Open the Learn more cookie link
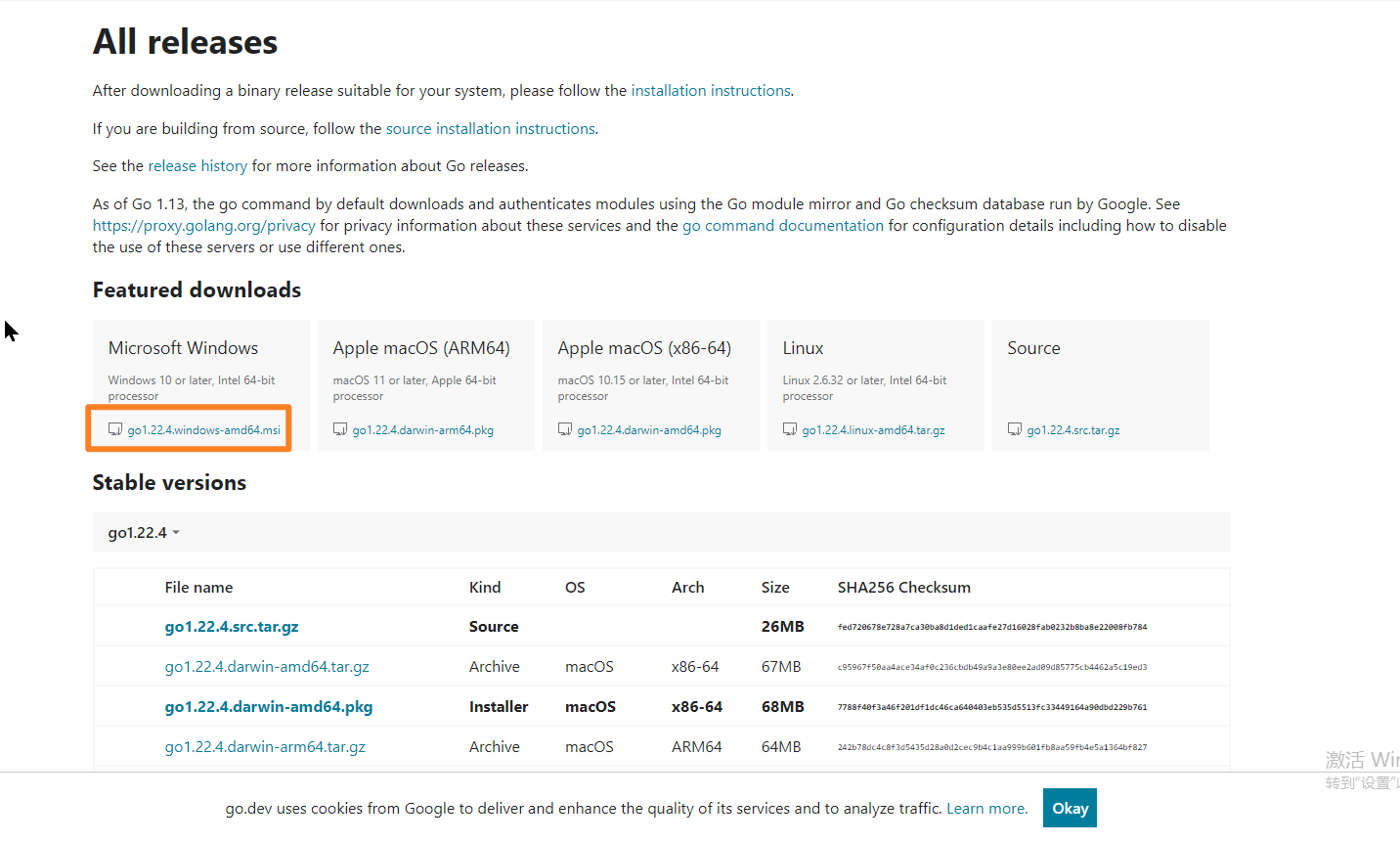The width and height of the screenshot is (1400, 843). click(986, 808)
